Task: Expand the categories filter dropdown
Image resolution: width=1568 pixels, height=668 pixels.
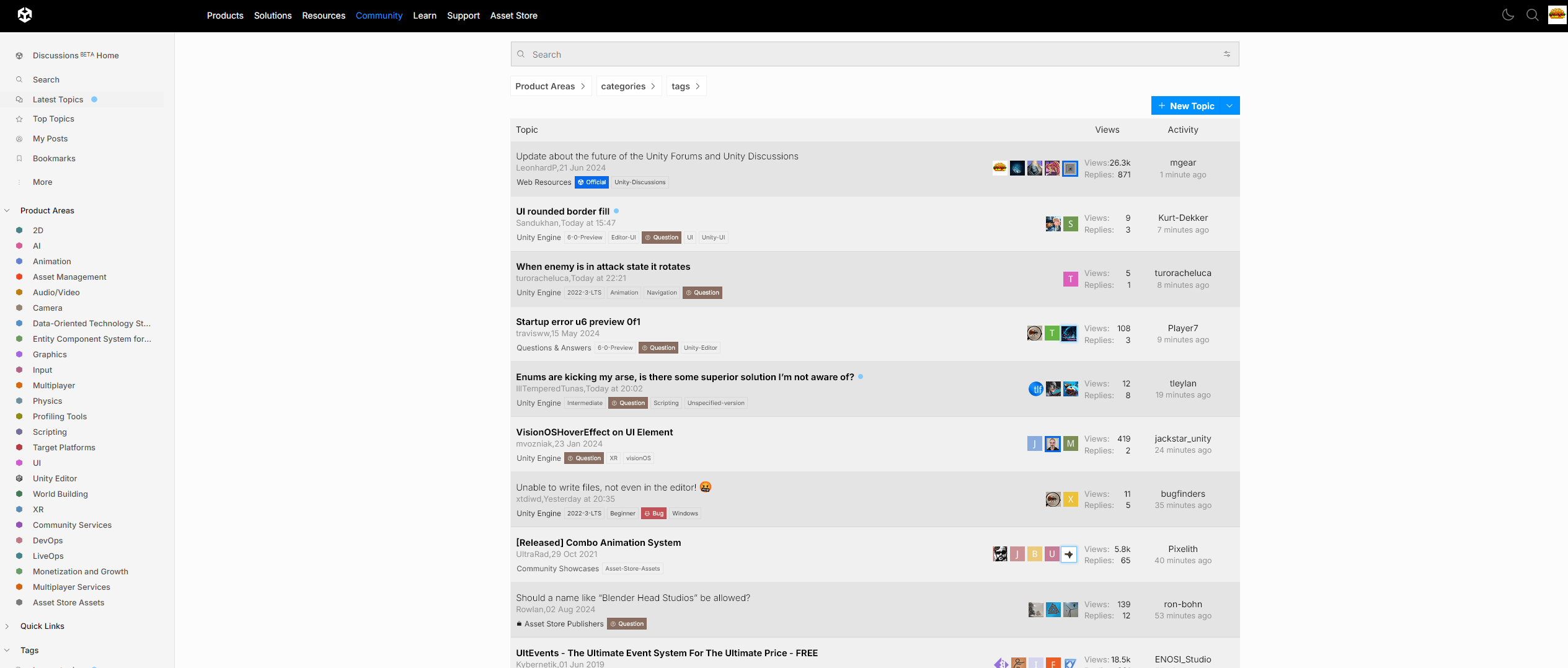Action: [629, 86]
